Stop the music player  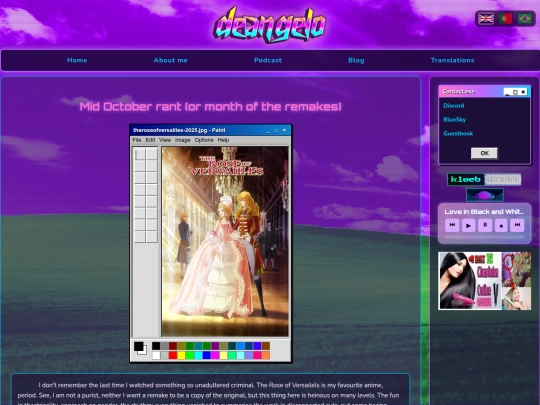[x=501, y=225]
